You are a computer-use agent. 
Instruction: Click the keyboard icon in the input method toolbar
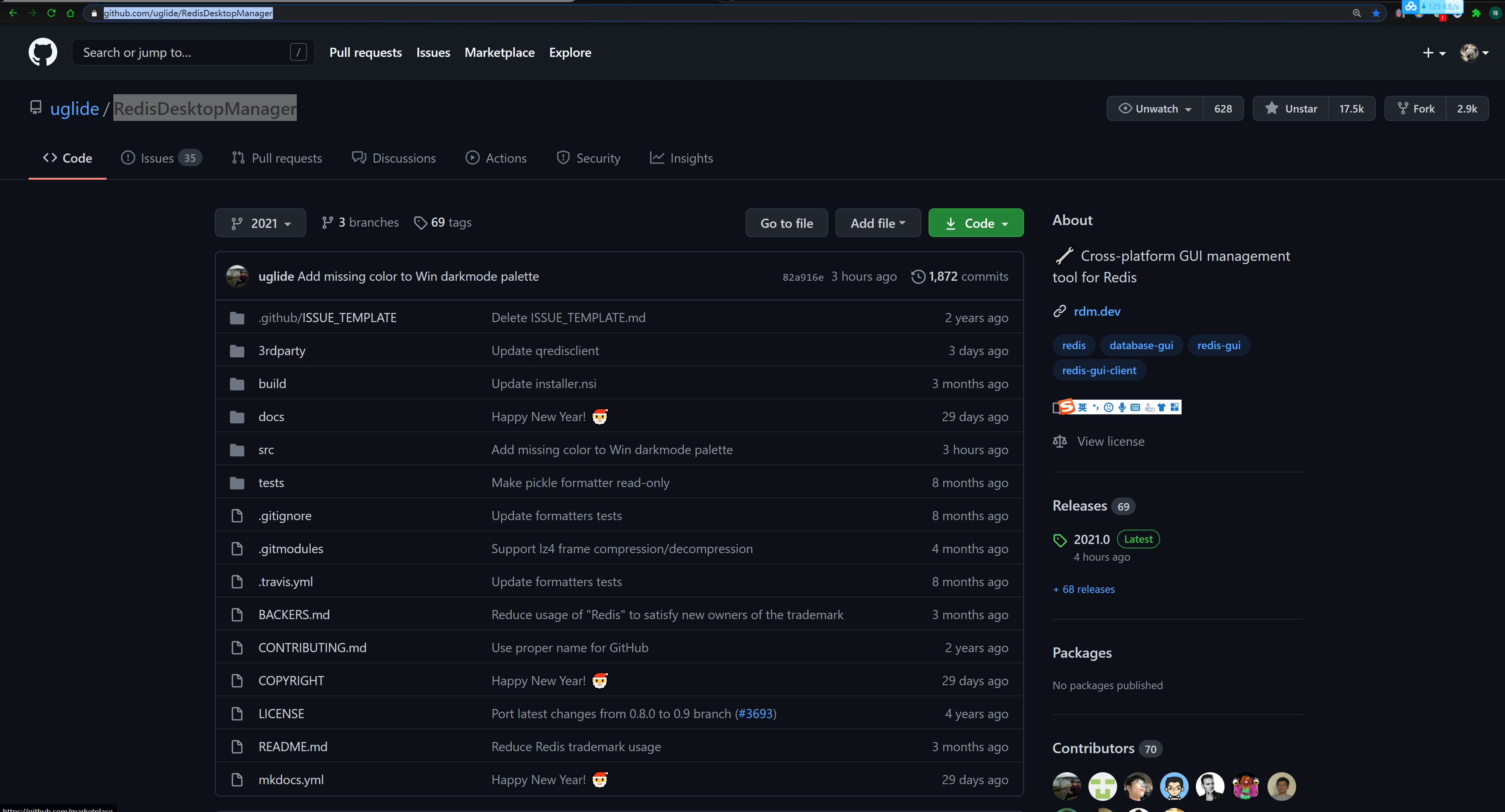tap(1135, 407)
